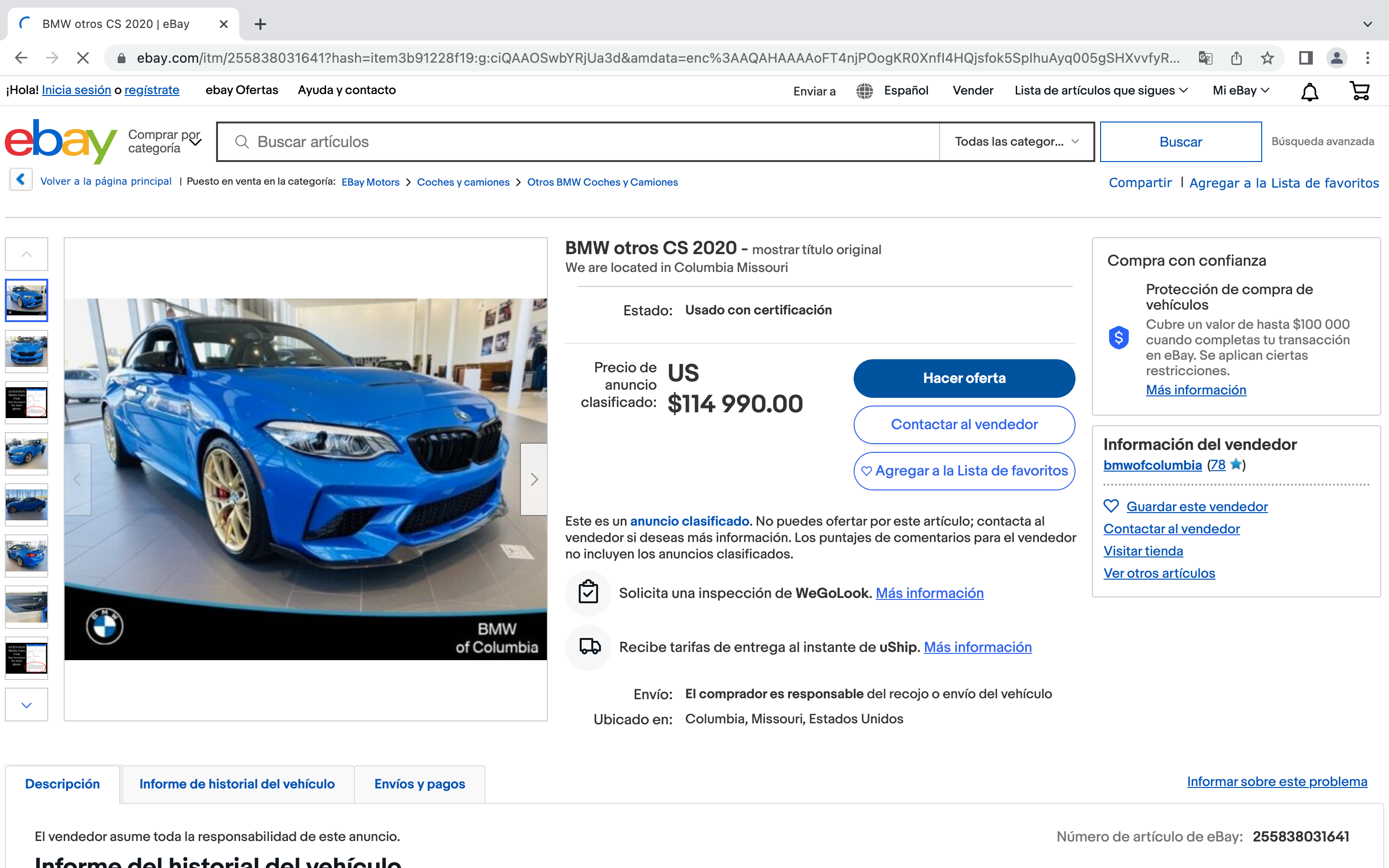1389x868 pixels.
Task: Show next photo with right arrow
Action: click(x=534, y=479)
